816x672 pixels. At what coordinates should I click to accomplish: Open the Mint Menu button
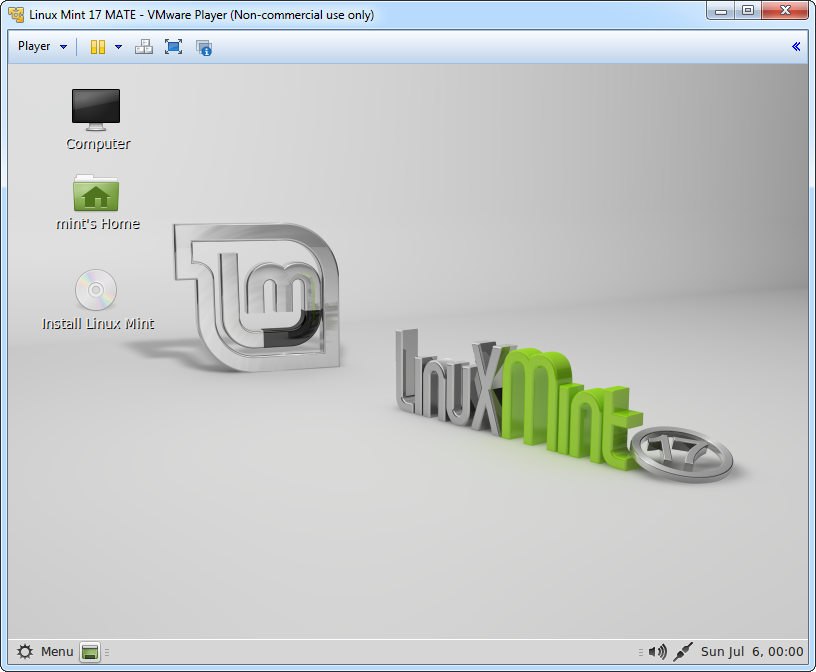[45, 652]
